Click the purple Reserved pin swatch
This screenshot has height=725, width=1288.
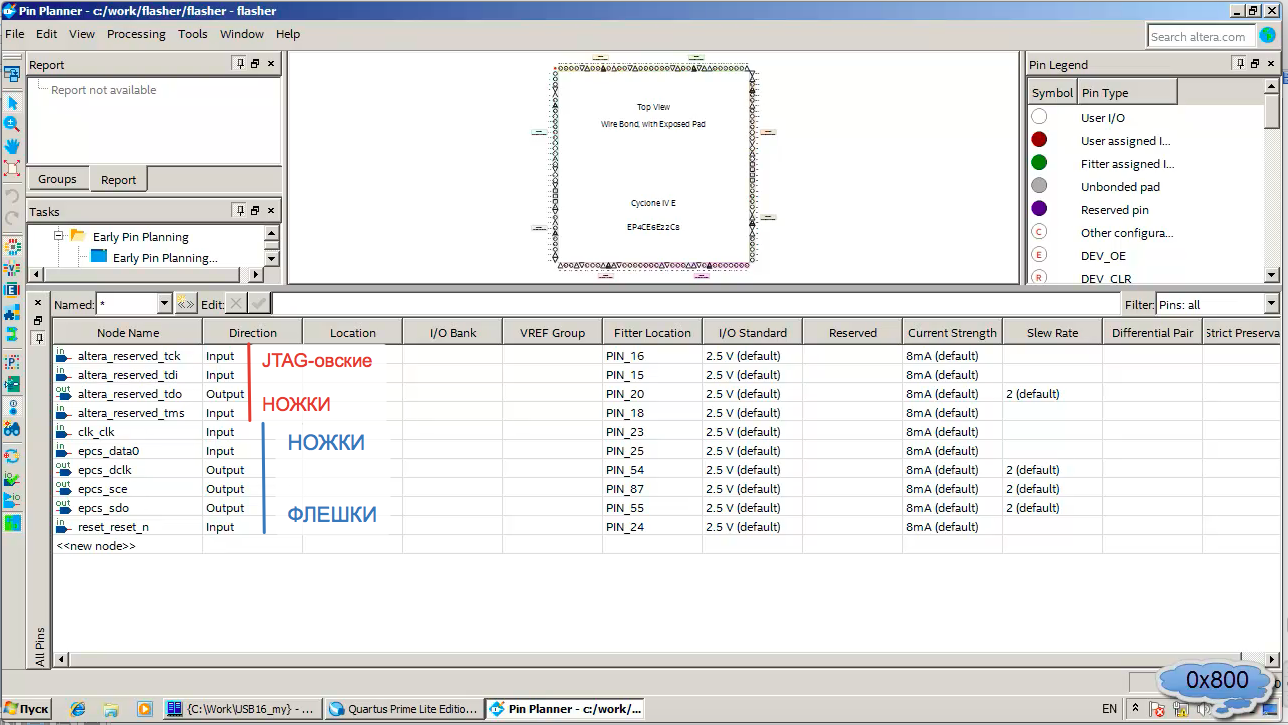(1040, 209)
